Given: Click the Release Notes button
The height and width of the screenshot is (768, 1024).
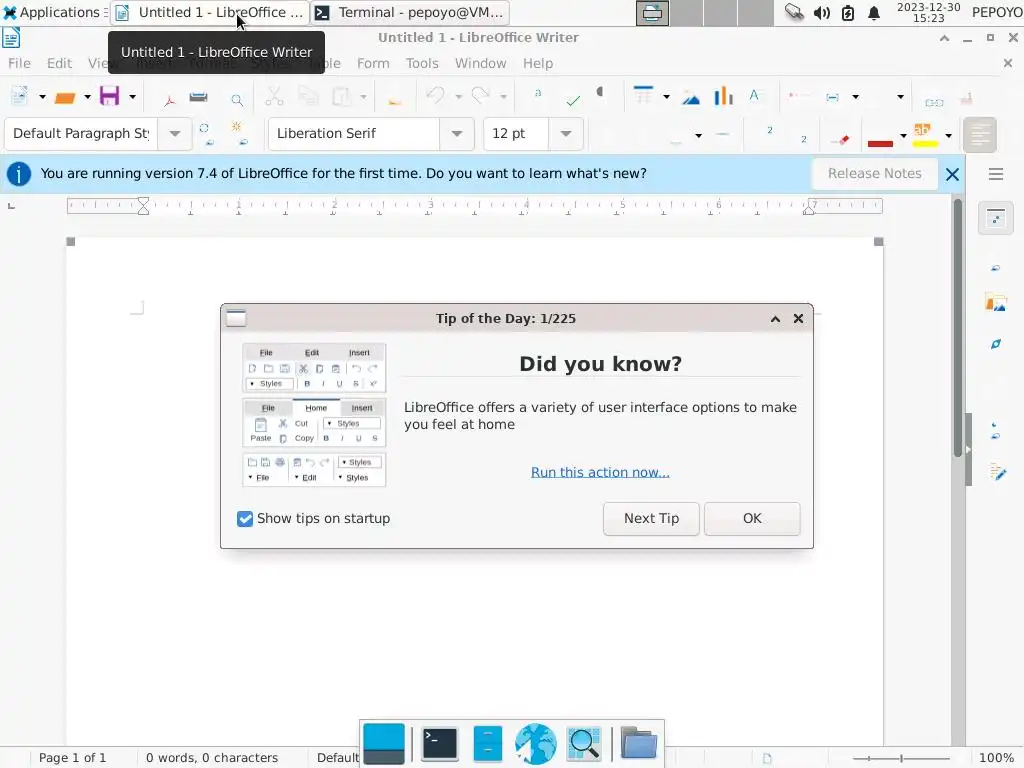Looking at the screenshot, I should click(874, 174).
